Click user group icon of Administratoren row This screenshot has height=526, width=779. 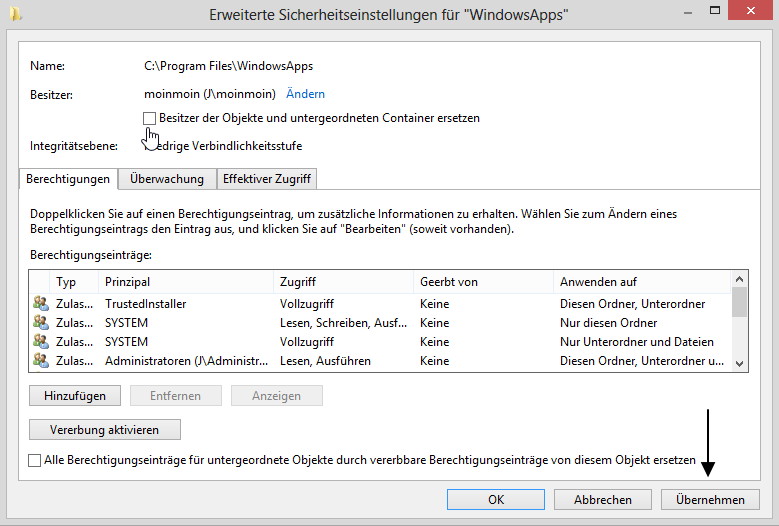[41, 361]
